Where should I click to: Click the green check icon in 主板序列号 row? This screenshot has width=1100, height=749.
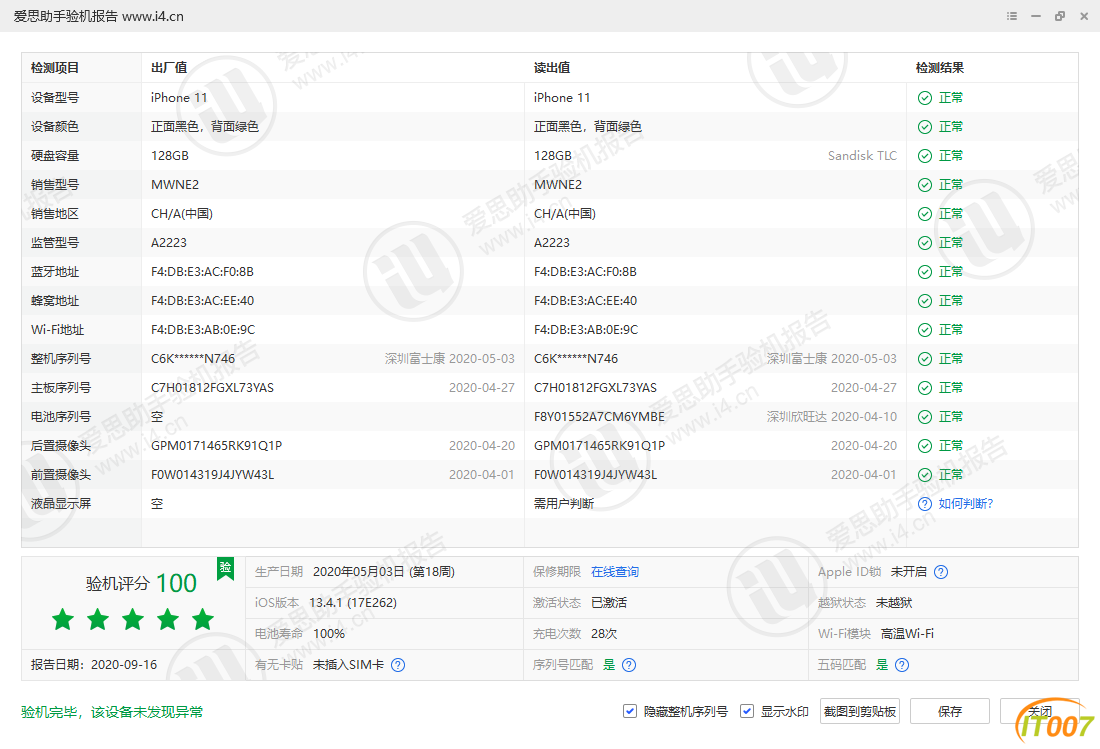pos(925,388)
